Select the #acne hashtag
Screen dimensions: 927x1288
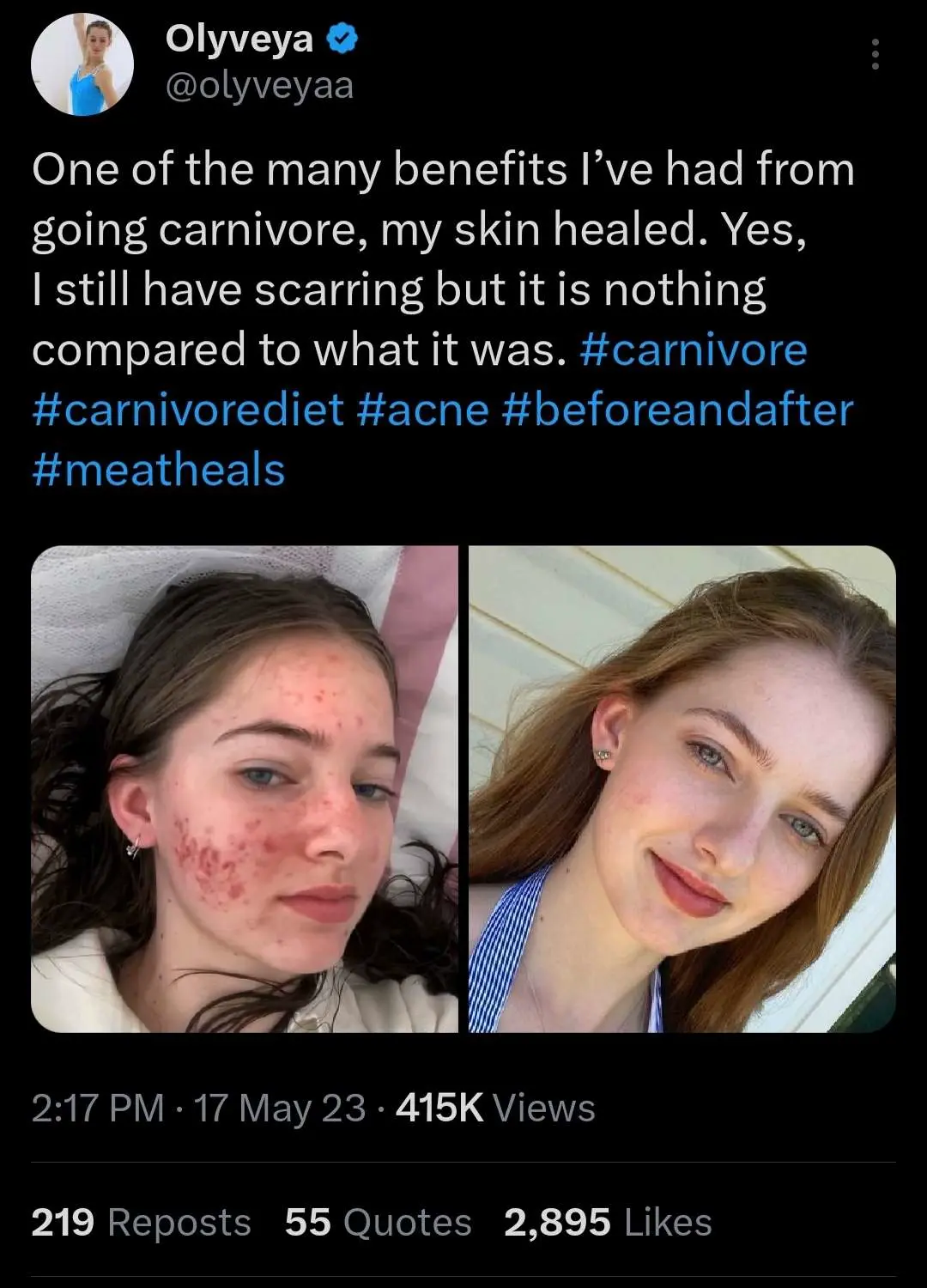421,410
